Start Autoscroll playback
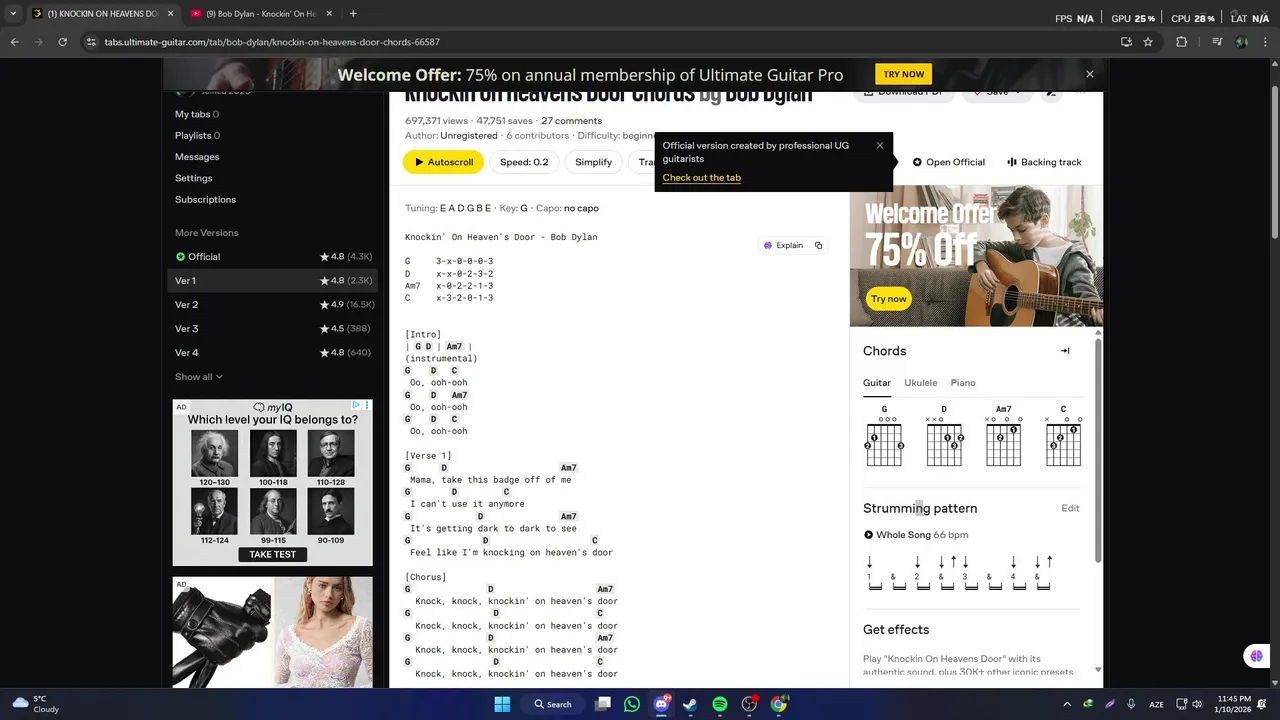The width and height of the screenshot is (1280, 720). point(444,162)
